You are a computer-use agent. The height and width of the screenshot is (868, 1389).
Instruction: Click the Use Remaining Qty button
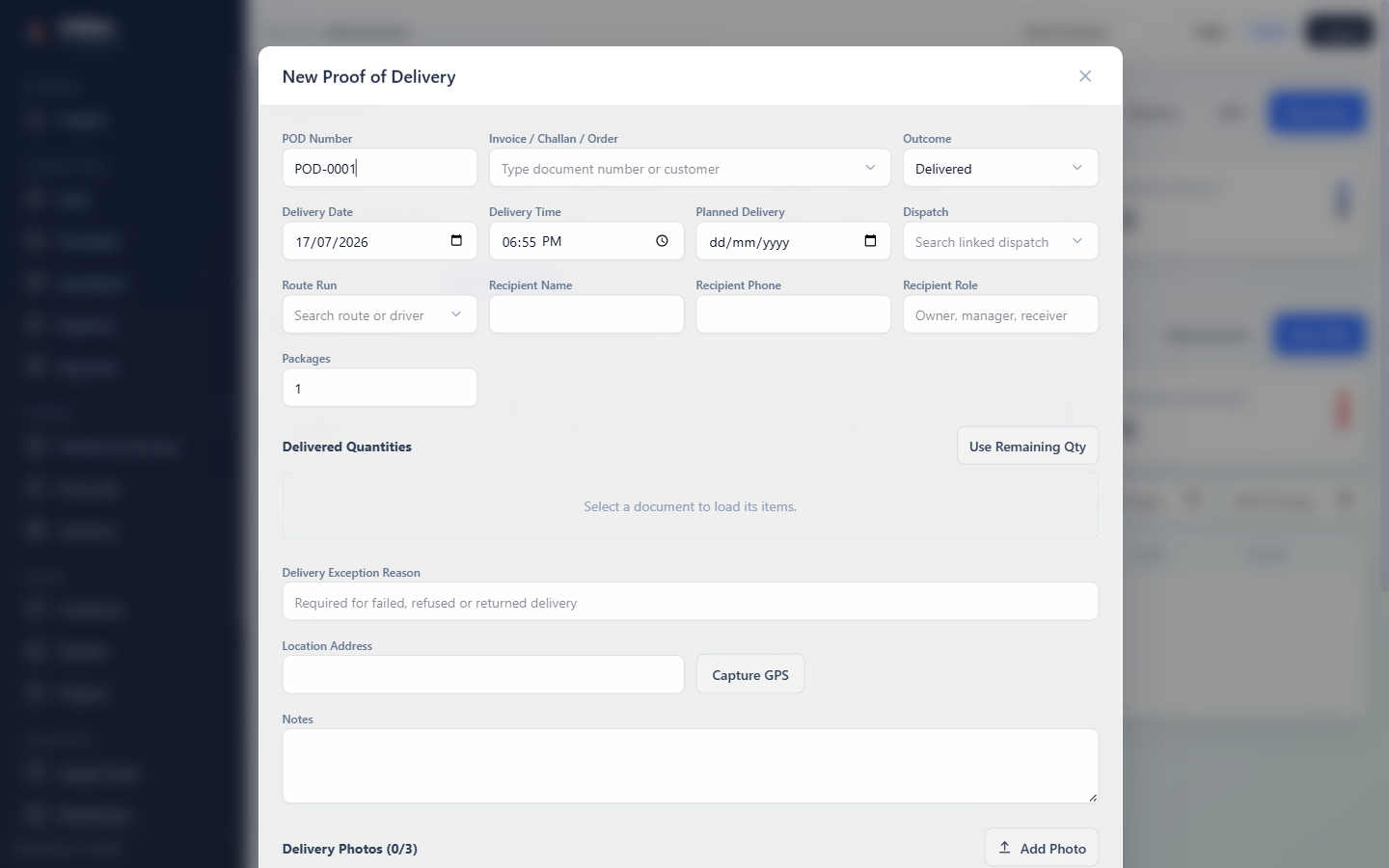pyautogui.click(x=1027, y=446)
